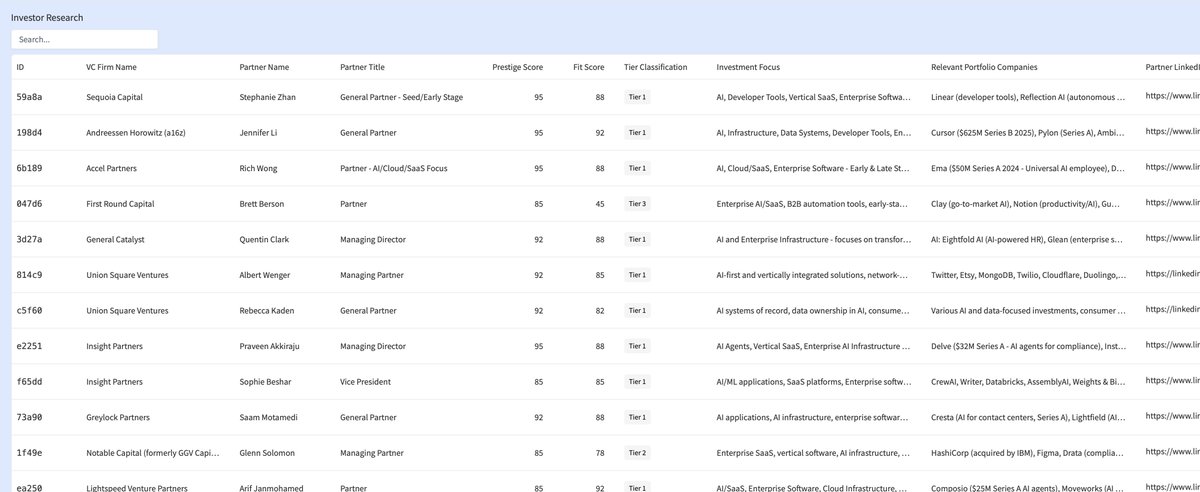Select Union Square Ventures in Rebecca Kaden row
This screenshot has width=1200, height=492.
click(x=125, y=310)
